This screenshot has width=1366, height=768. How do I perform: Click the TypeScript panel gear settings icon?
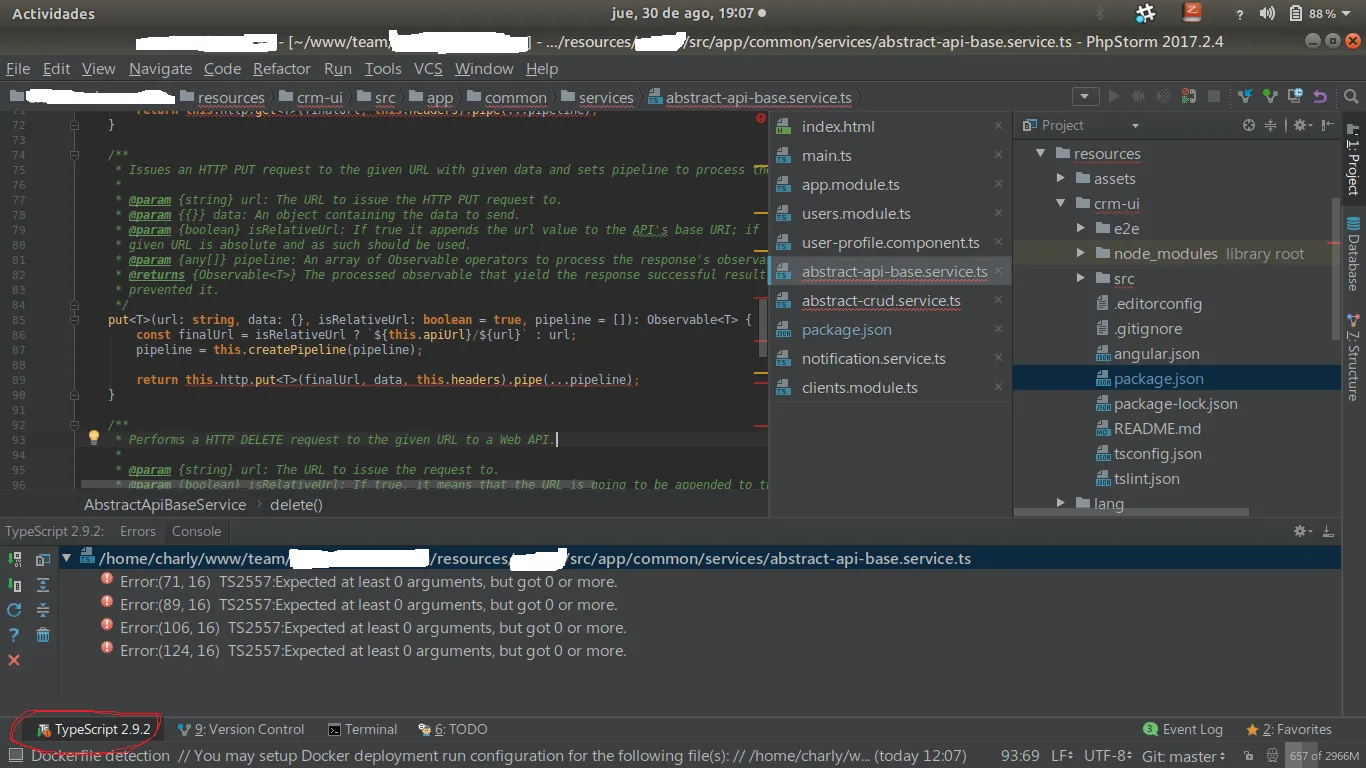1302,531
